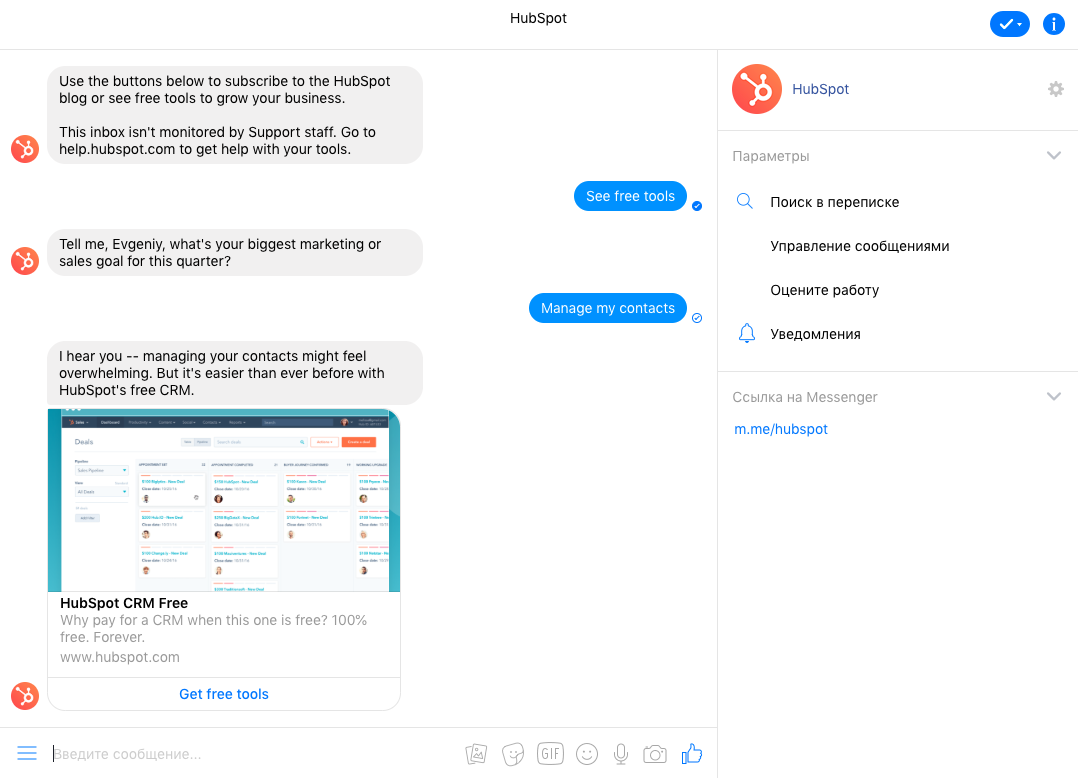Click the search magnifier icon
The width and height of the screenshot is (1078, 778).
click(745, 201)
